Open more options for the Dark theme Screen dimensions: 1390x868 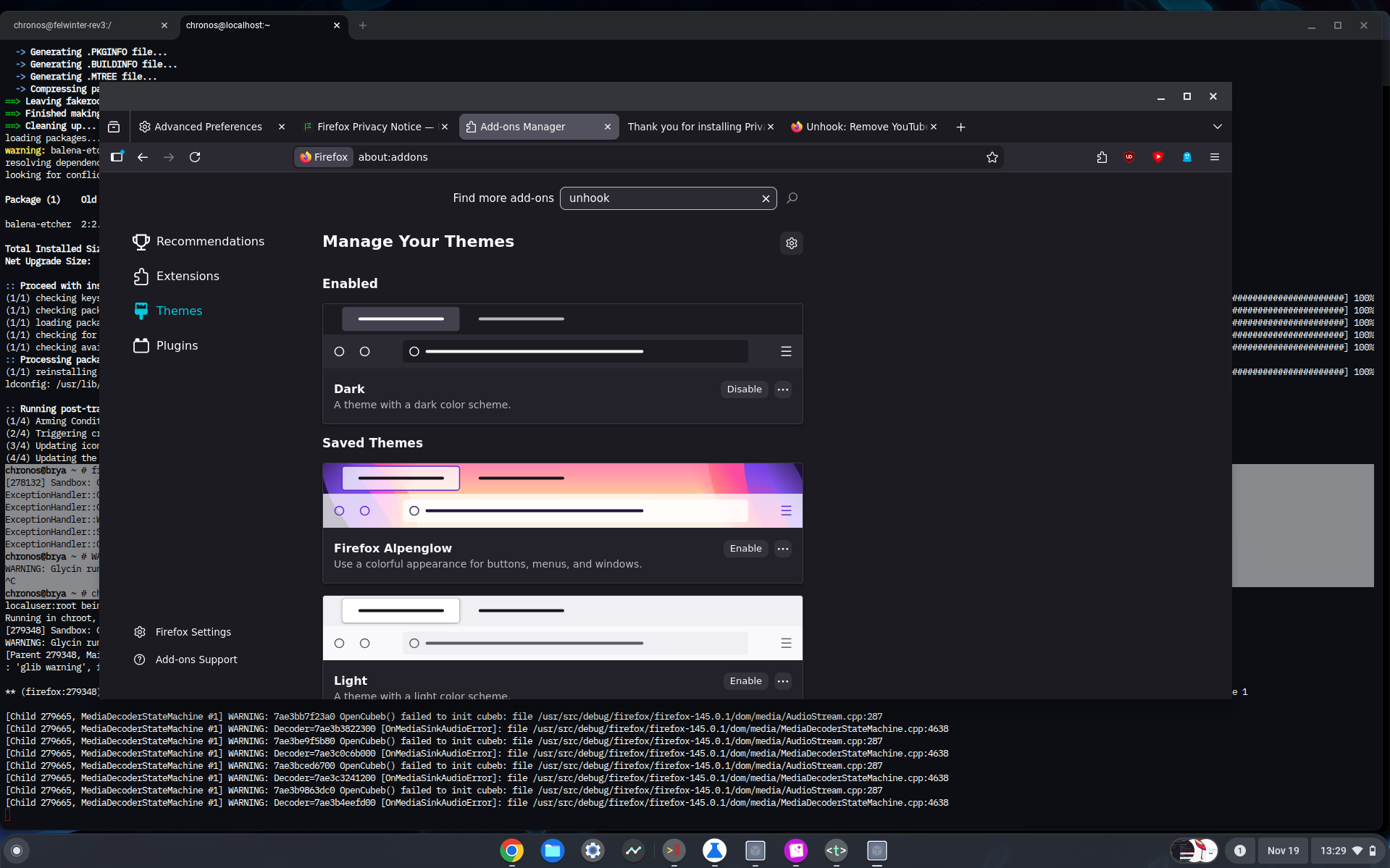(x=783, y=389)
